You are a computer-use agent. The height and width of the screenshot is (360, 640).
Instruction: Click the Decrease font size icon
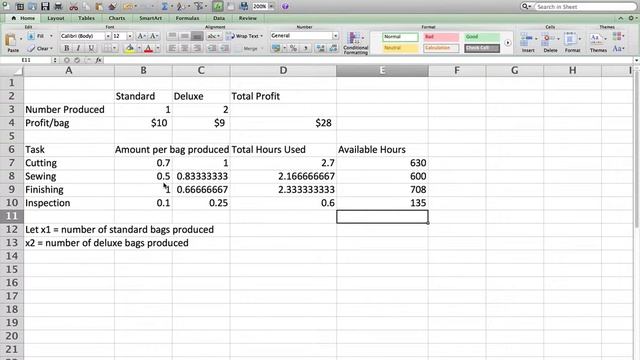tap(153, 36)
